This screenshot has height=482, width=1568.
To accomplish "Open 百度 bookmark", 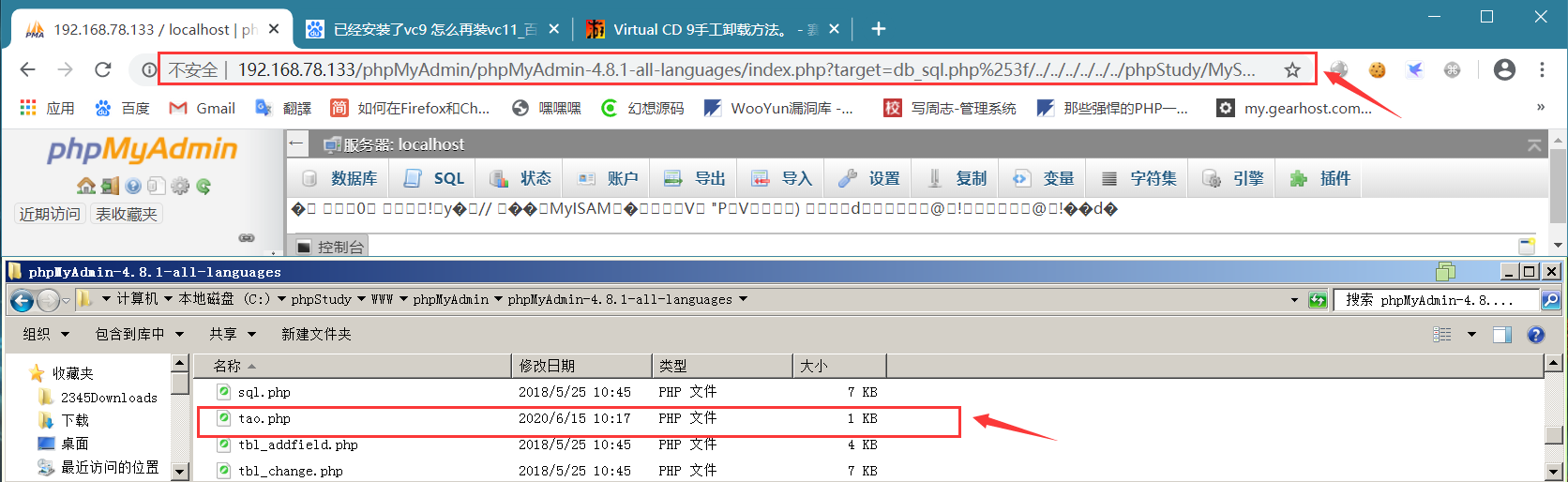I will tap(123, 108).
